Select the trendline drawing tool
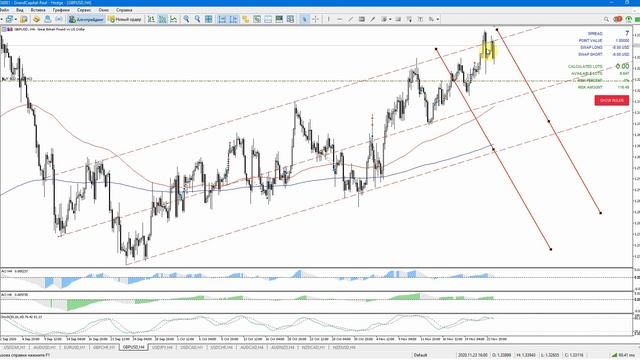This screenshot has width=640, height=360. 350,19
